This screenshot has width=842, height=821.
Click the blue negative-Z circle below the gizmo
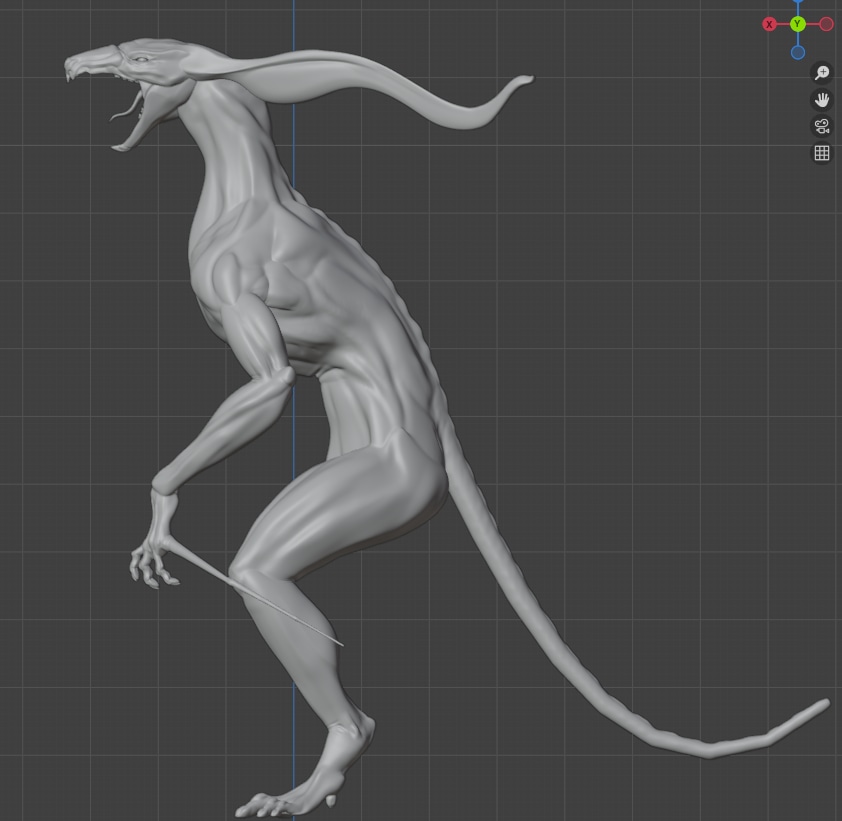(x=797, y=53)
